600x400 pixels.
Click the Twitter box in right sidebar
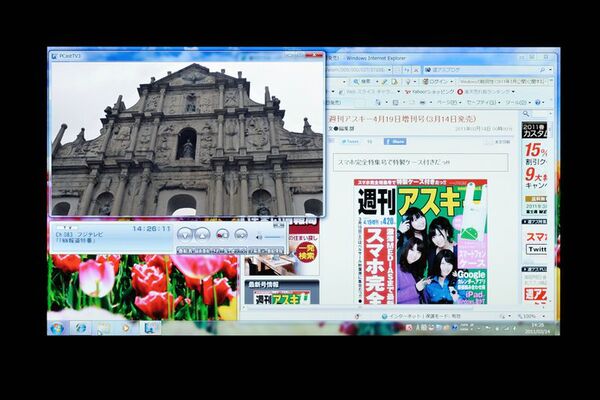point(536,250)
